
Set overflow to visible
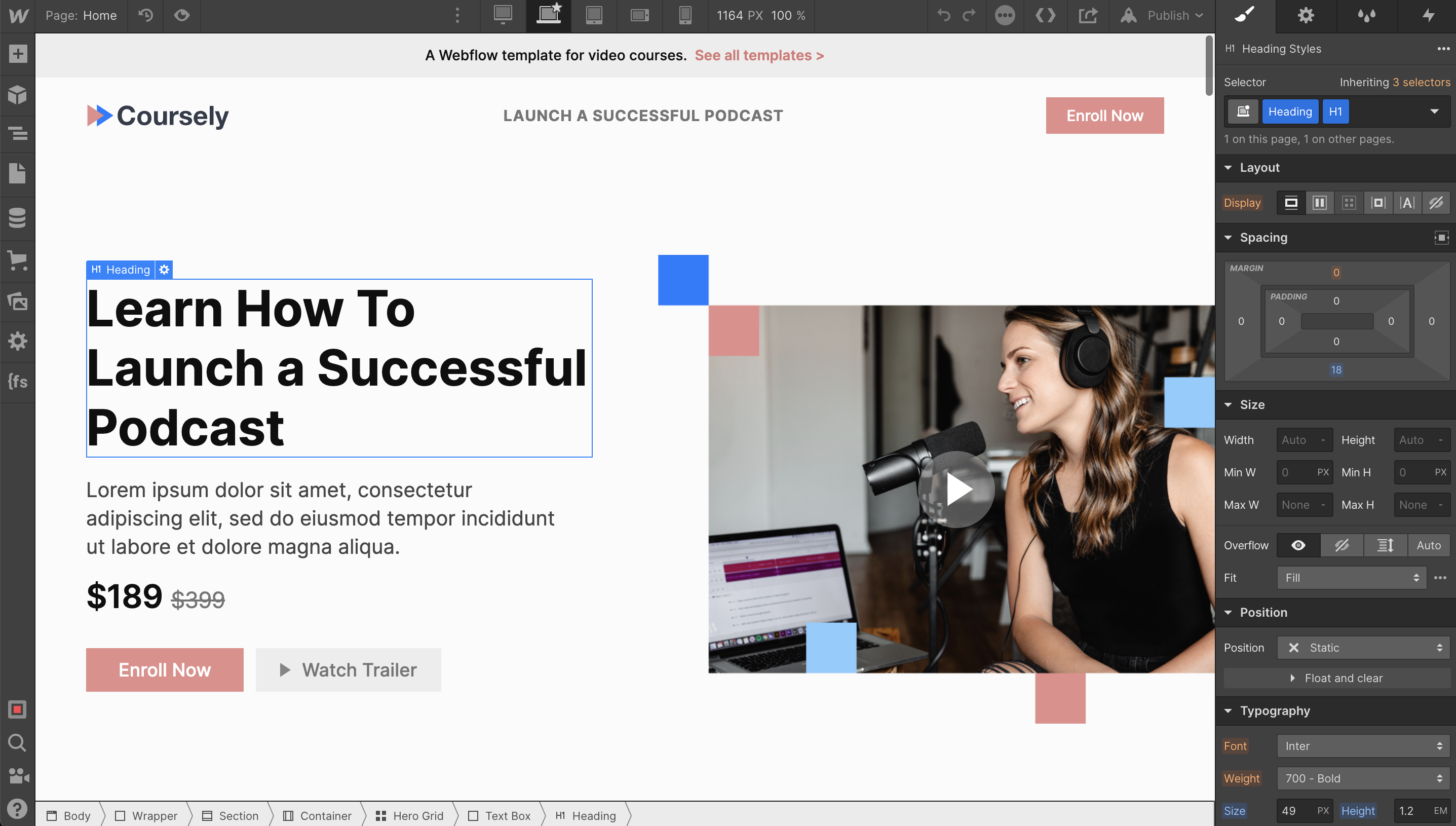[1298, 545]
